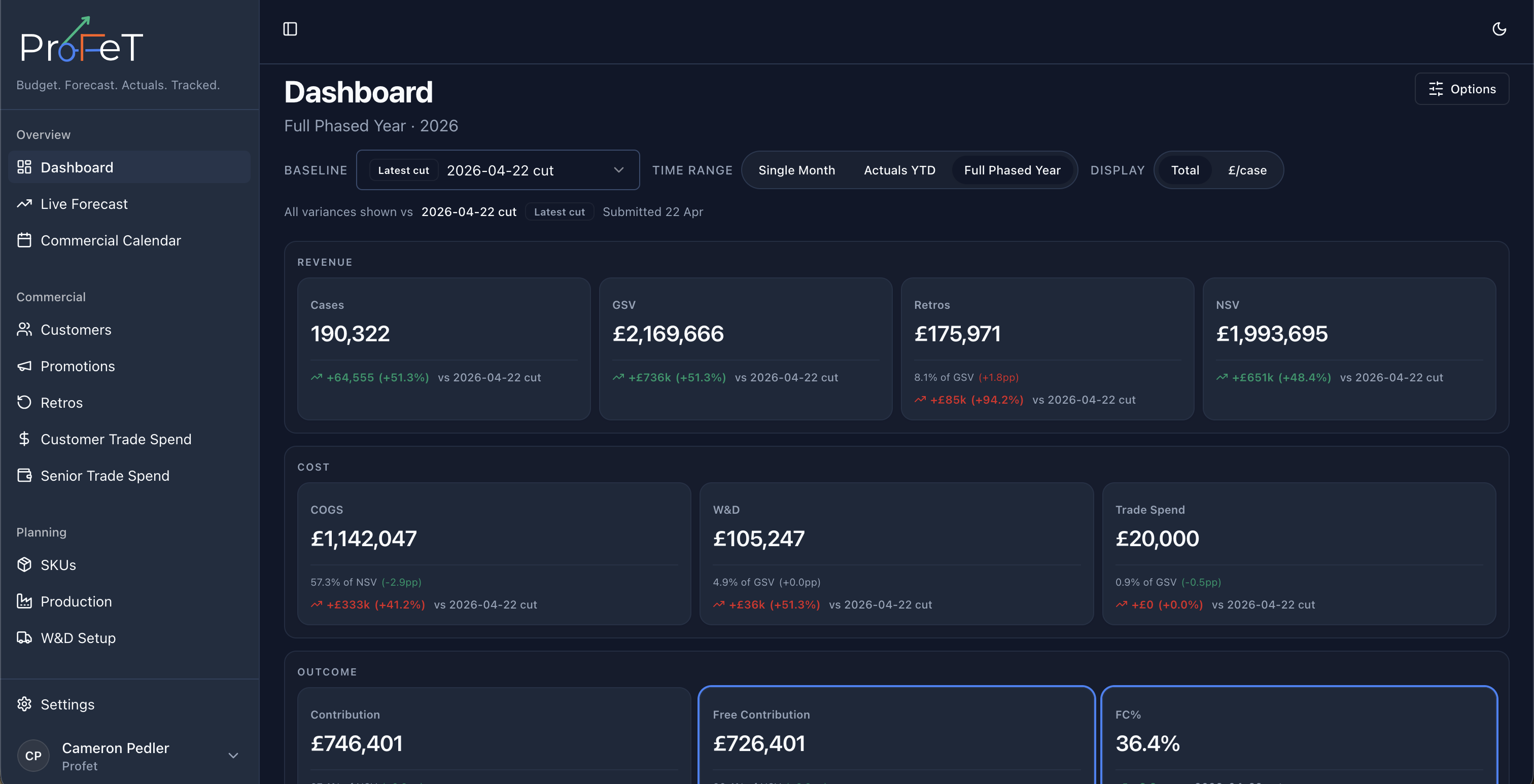Go to Live Forecast page

129,203
